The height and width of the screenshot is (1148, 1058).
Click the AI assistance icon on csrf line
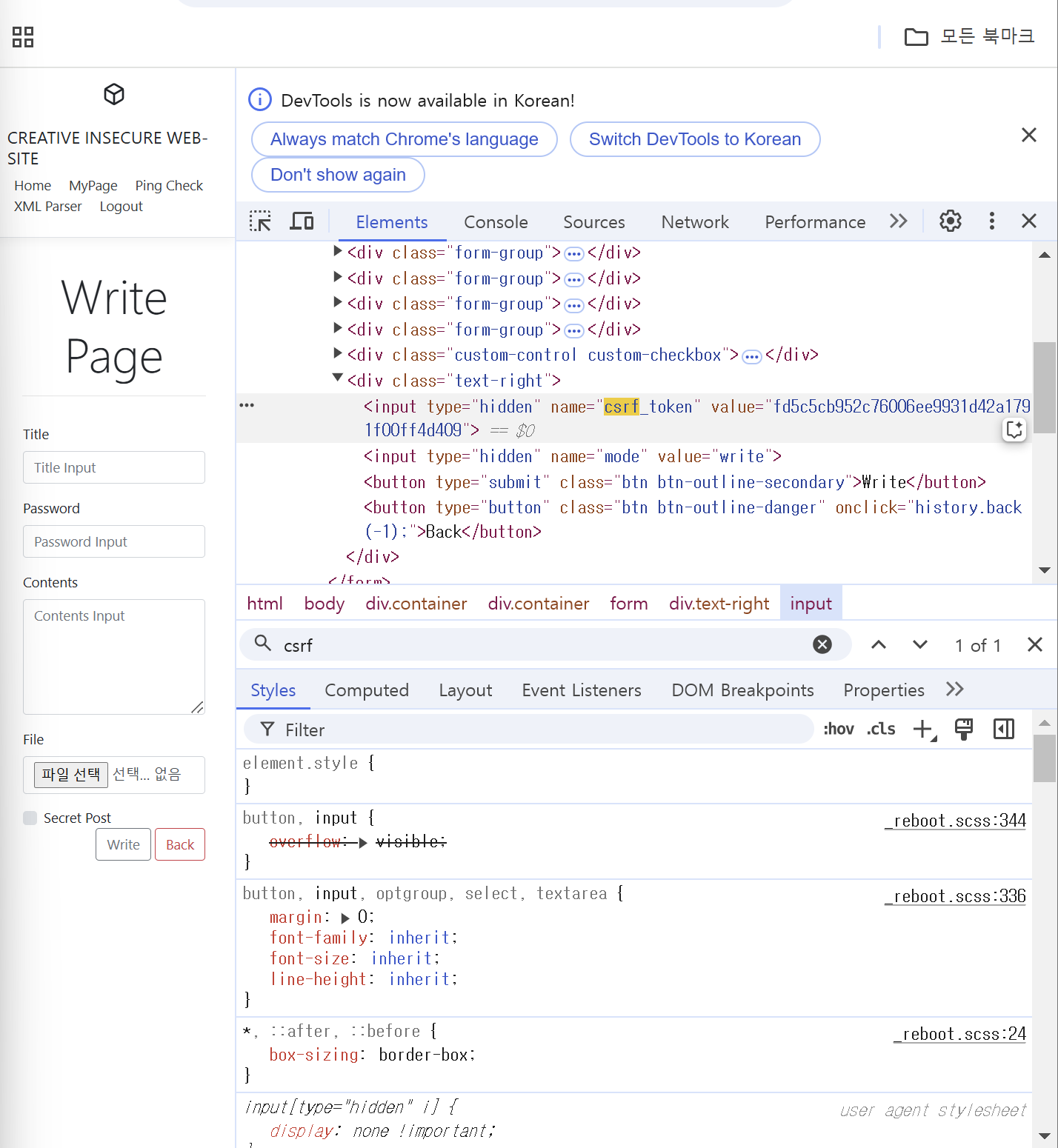1014,430
